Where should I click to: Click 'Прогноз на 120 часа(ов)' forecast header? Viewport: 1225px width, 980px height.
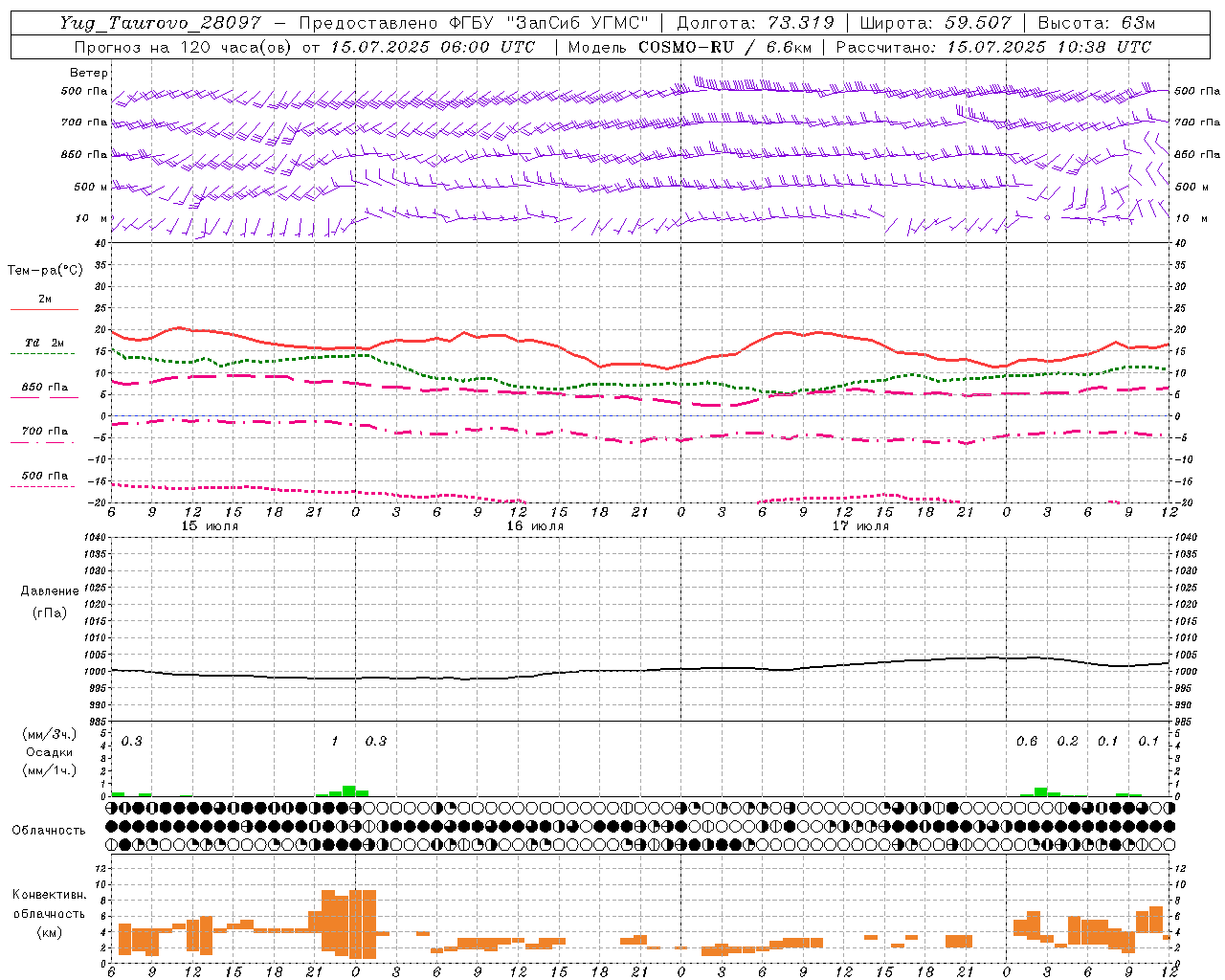pos(183,47)
